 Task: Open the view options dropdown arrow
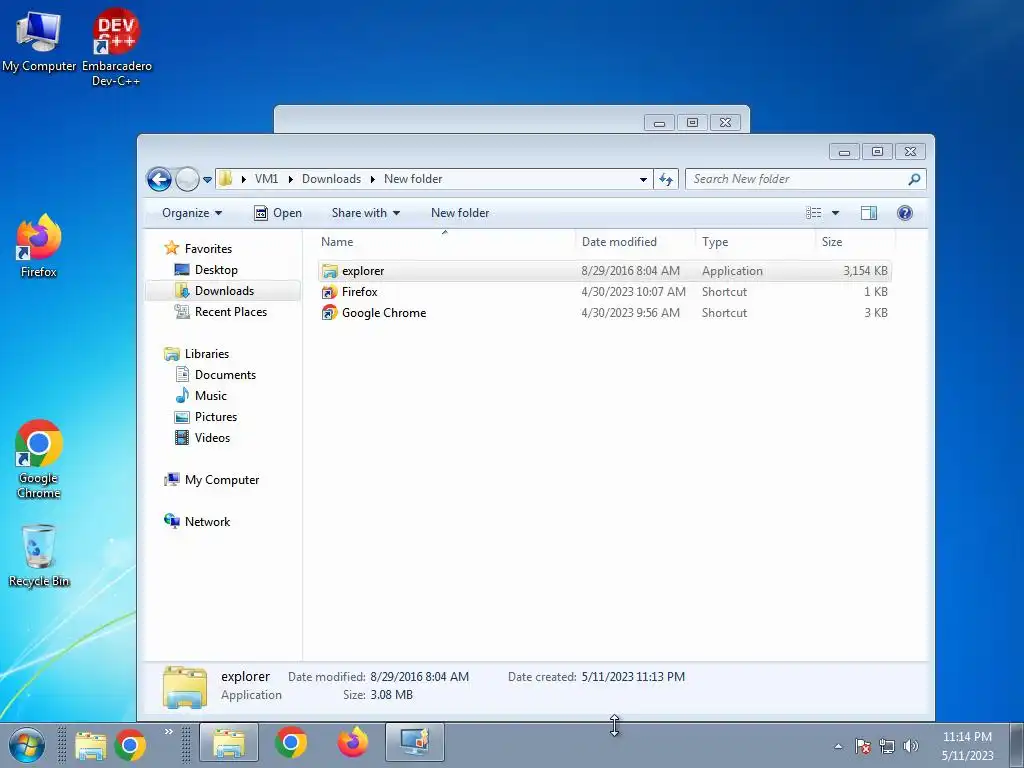tap(835, 213)
